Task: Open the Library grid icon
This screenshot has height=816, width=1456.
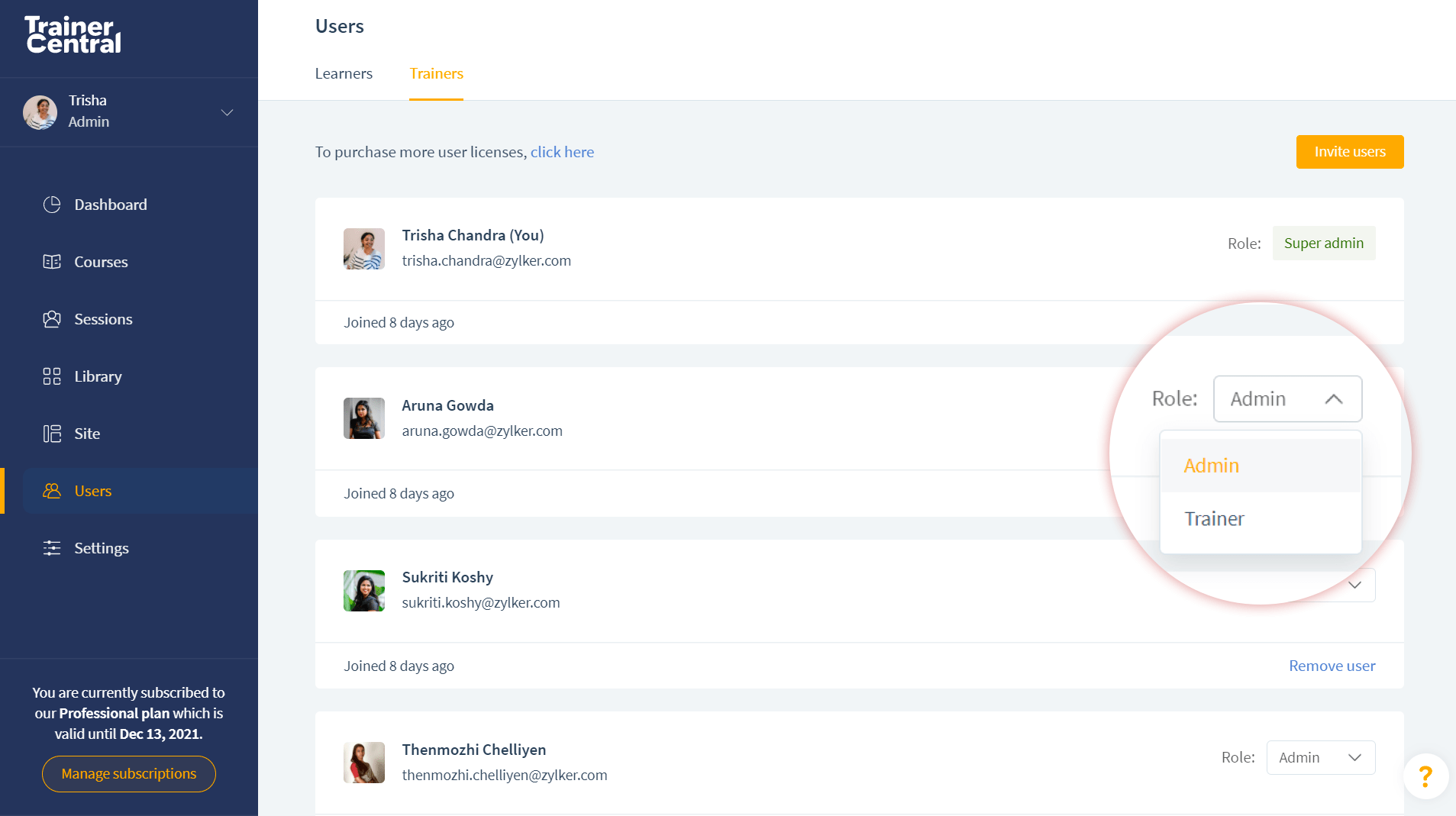Action: tap(52, 376)
